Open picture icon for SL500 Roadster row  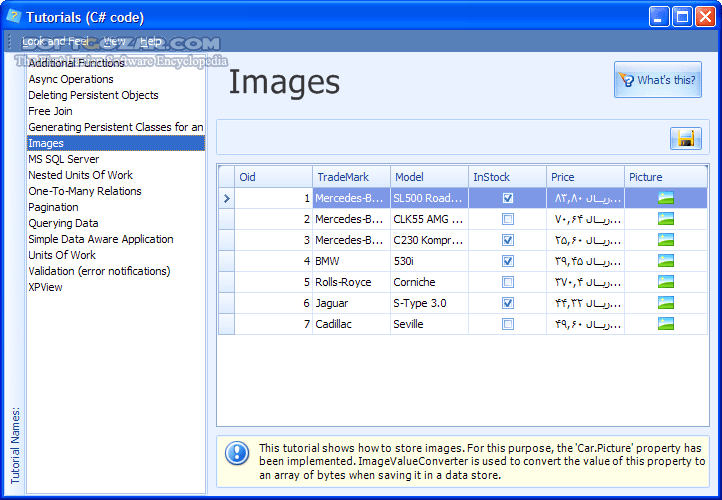pyautogui.click(x=666, y=198)
